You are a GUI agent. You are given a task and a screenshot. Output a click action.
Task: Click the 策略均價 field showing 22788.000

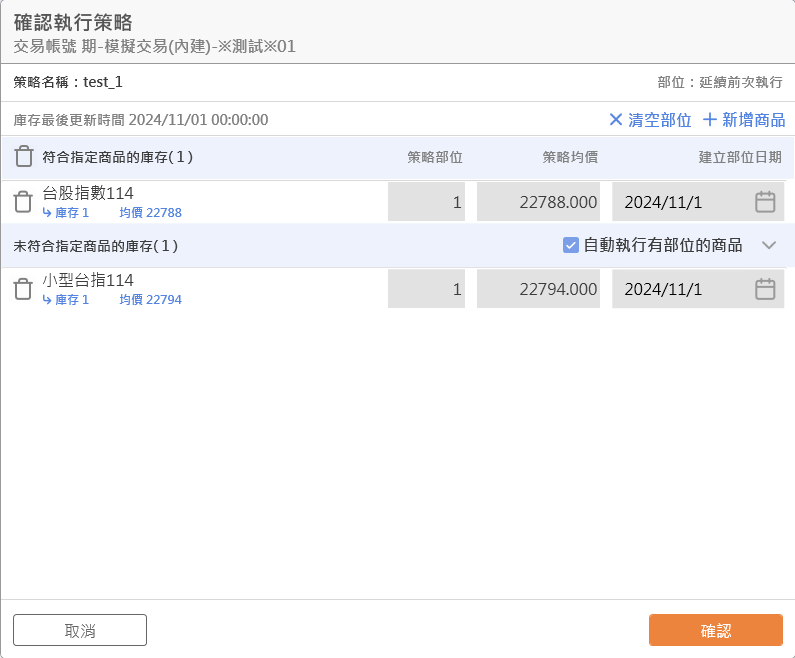click(538, 202)
